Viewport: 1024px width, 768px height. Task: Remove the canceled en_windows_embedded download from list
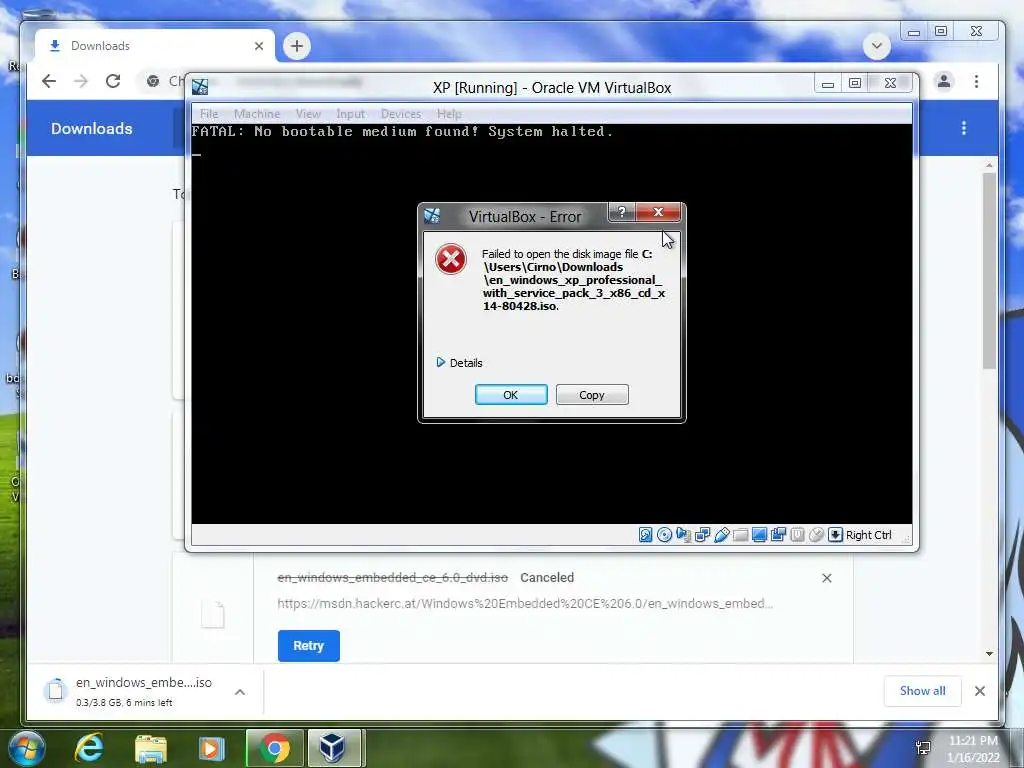tap(827, 578)
